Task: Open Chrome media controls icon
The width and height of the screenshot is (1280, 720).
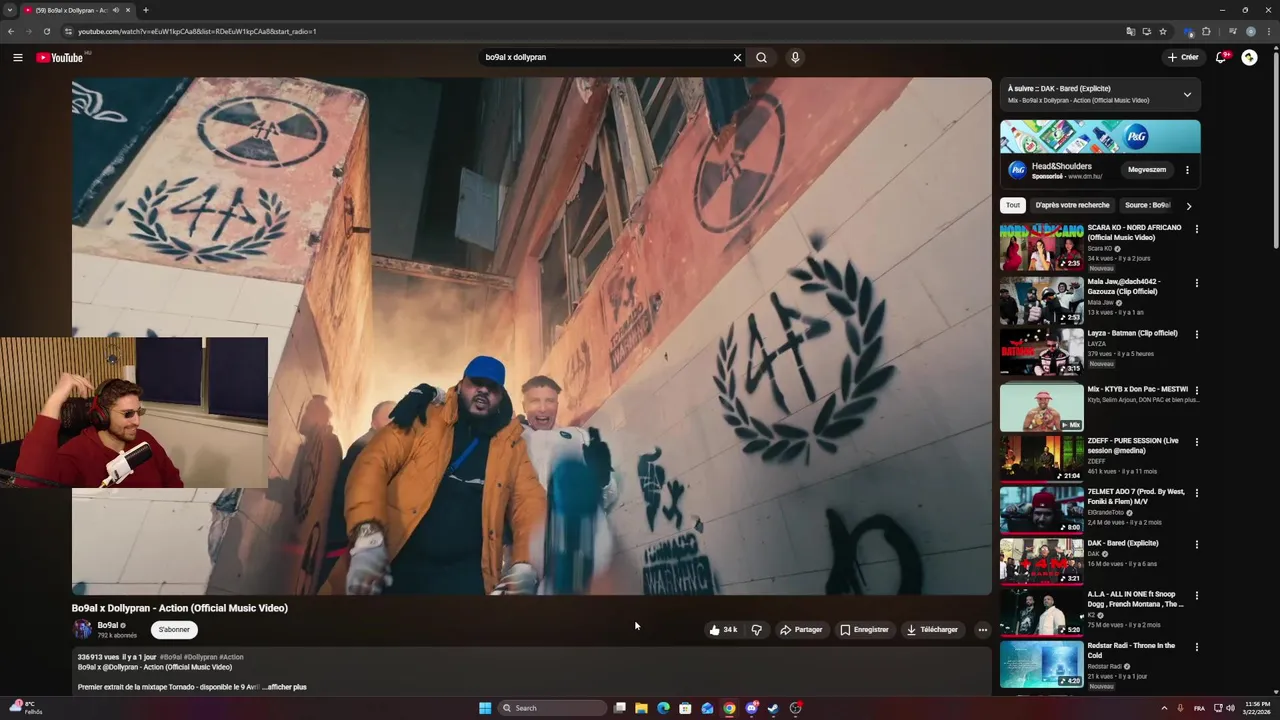Action: click(x=1232, y=31)
